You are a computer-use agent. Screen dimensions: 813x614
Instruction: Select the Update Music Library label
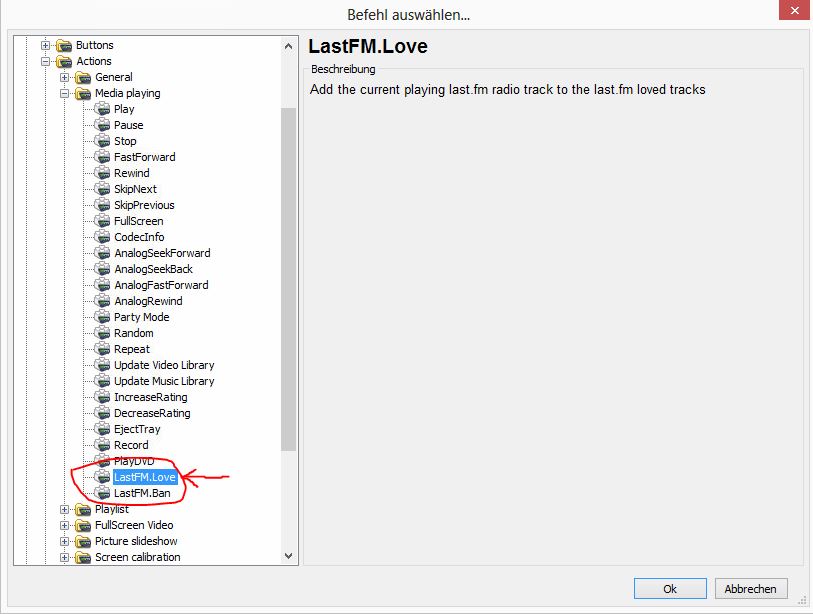(x=164, y=381)
